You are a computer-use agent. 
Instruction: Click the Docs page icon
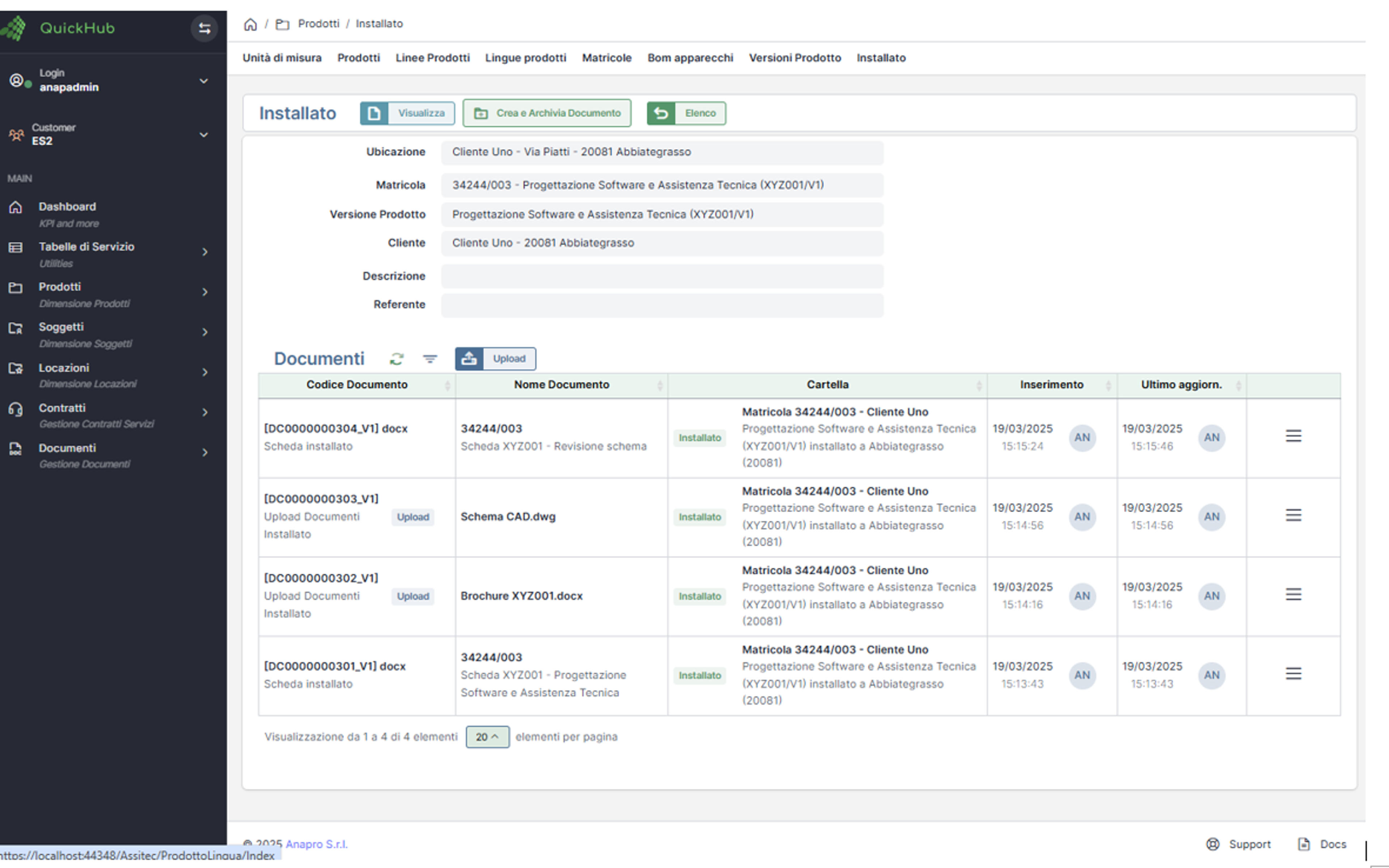click(1304, 844)
